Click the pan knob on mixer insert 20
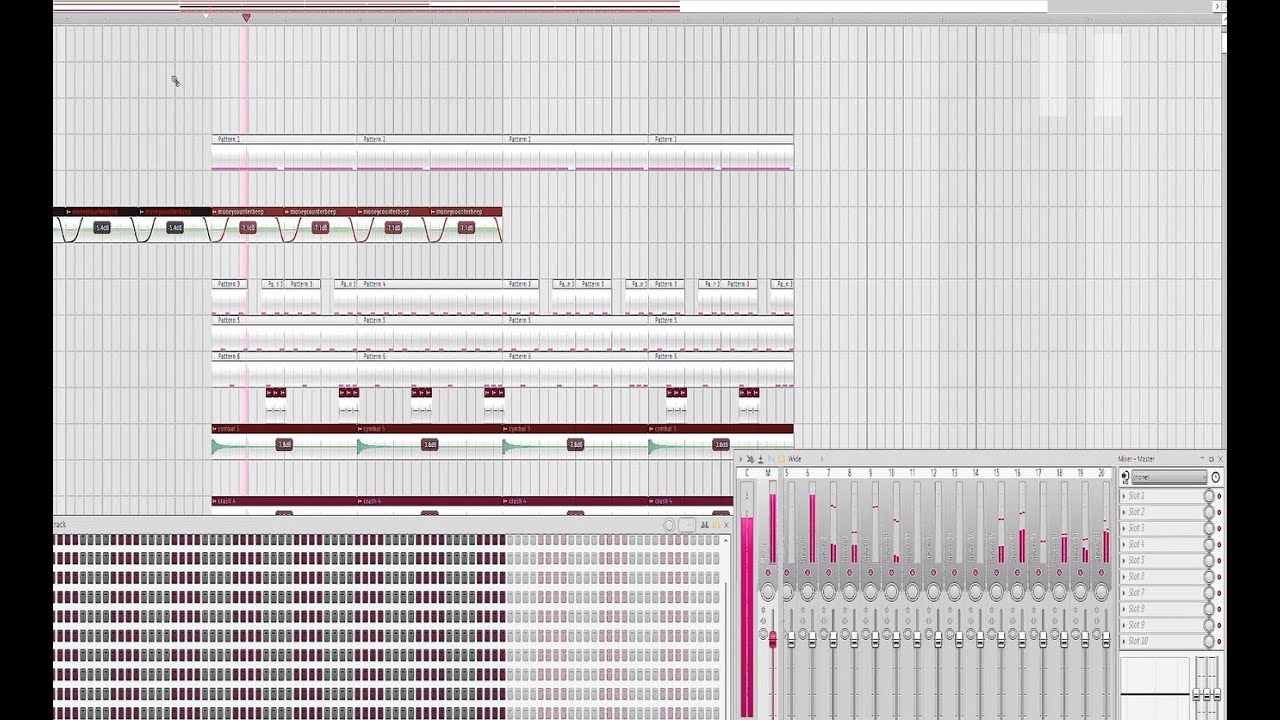The width and height of the screenshot is (1280, 720). coord(1101,593)
